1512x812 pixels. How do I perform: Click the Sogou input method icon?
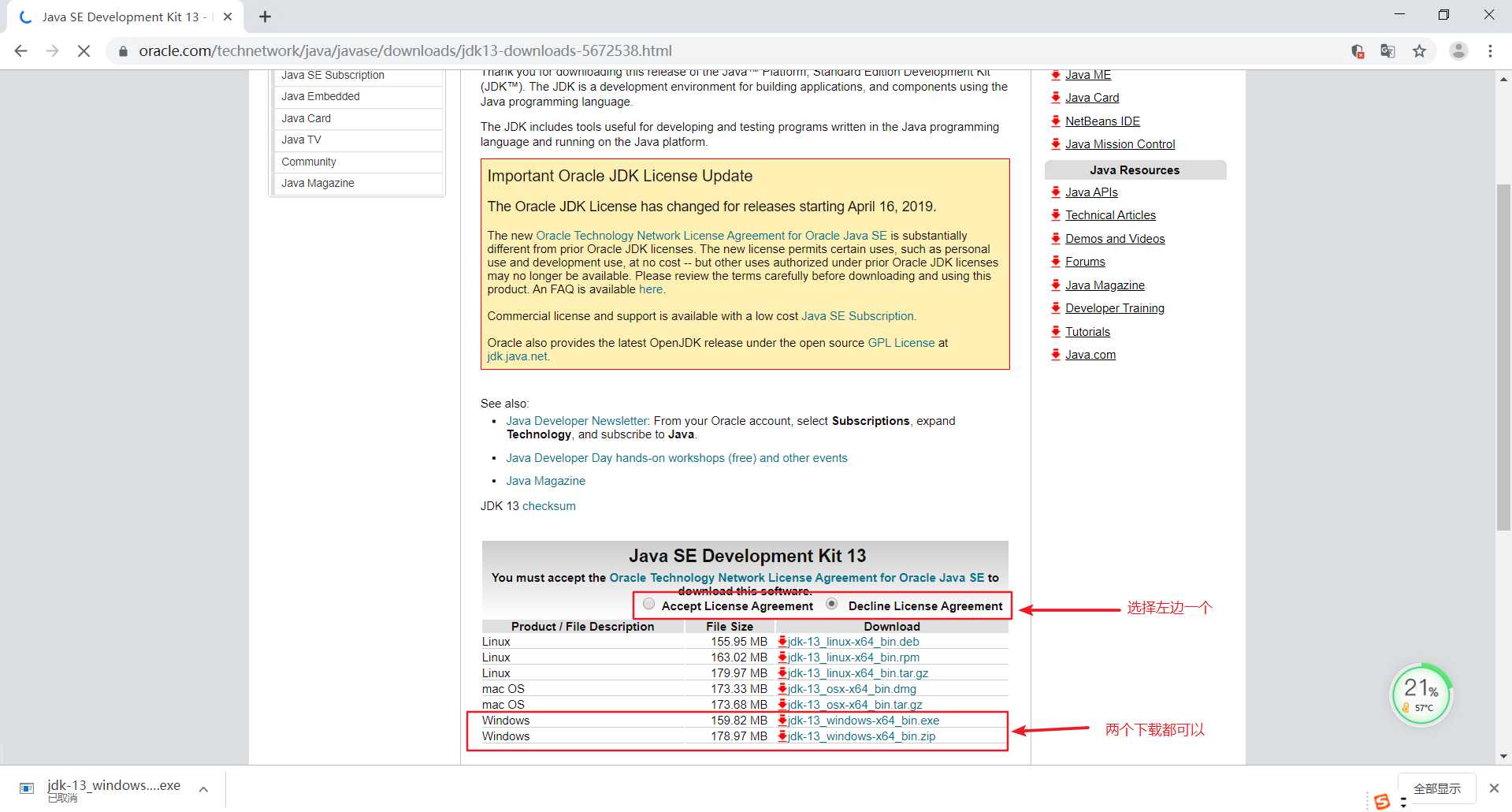pos(1381,802)
